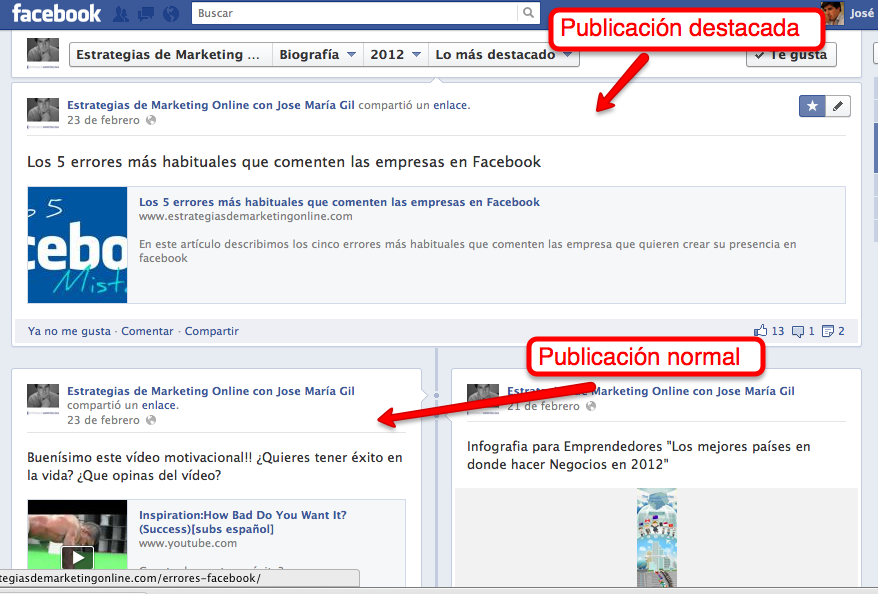The height and width of the screenshot is (594, 878).
Task: Click the search magnifier button
Action: [528, 13]
